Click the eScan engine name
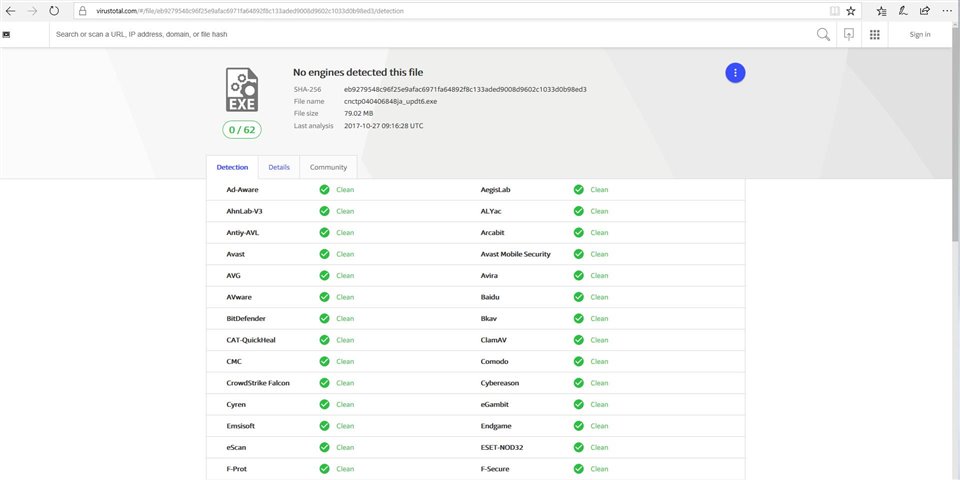Viewport: 960px width, 480px height. tap(236, 448)
